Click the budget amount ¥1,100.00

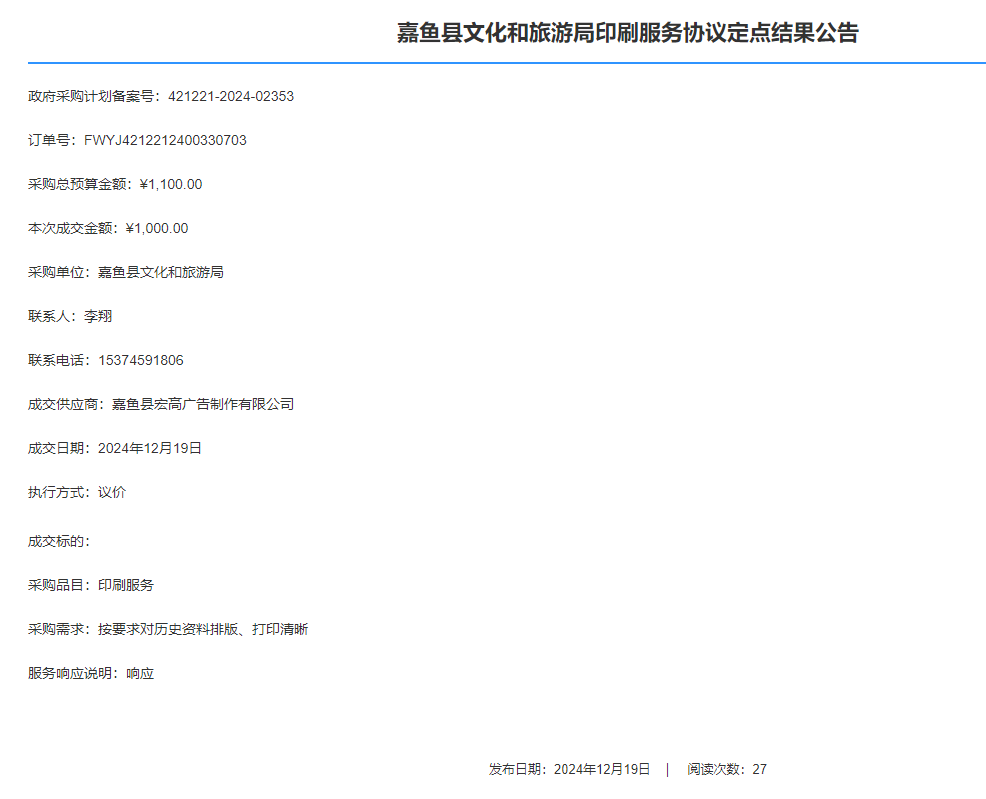[x=170, y=184]
